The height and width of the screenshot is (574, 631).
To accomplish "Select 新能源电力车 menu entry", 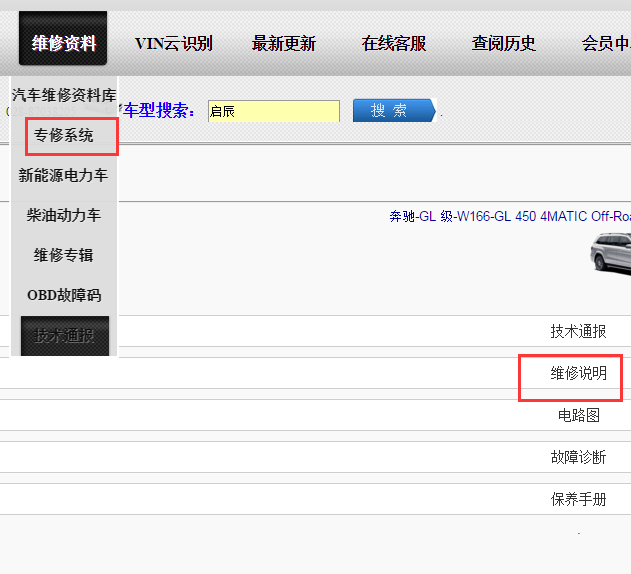I will coord(64,175).
